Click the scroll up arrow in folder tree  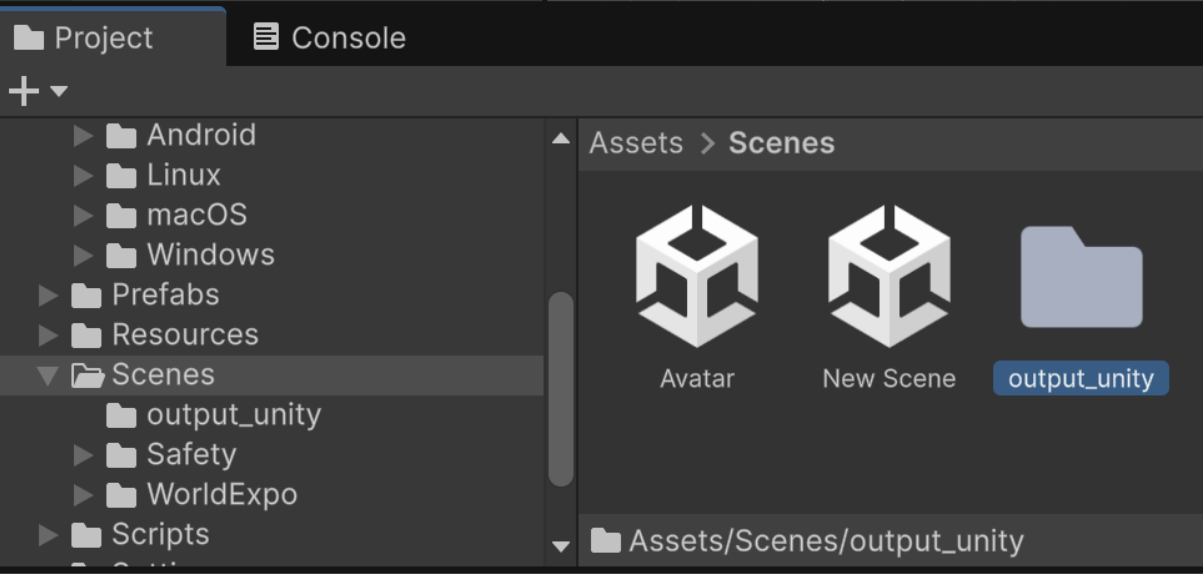(561, 139)
